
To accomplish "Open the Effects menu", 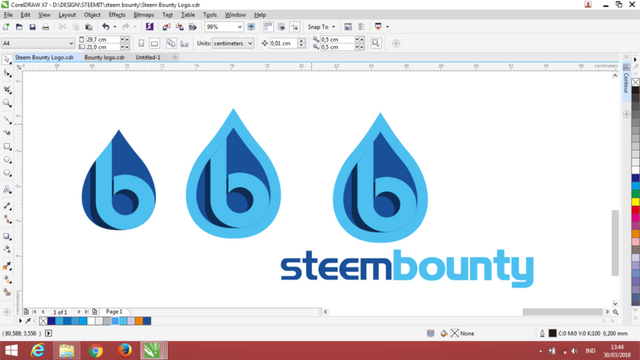I will coord(117,15).
